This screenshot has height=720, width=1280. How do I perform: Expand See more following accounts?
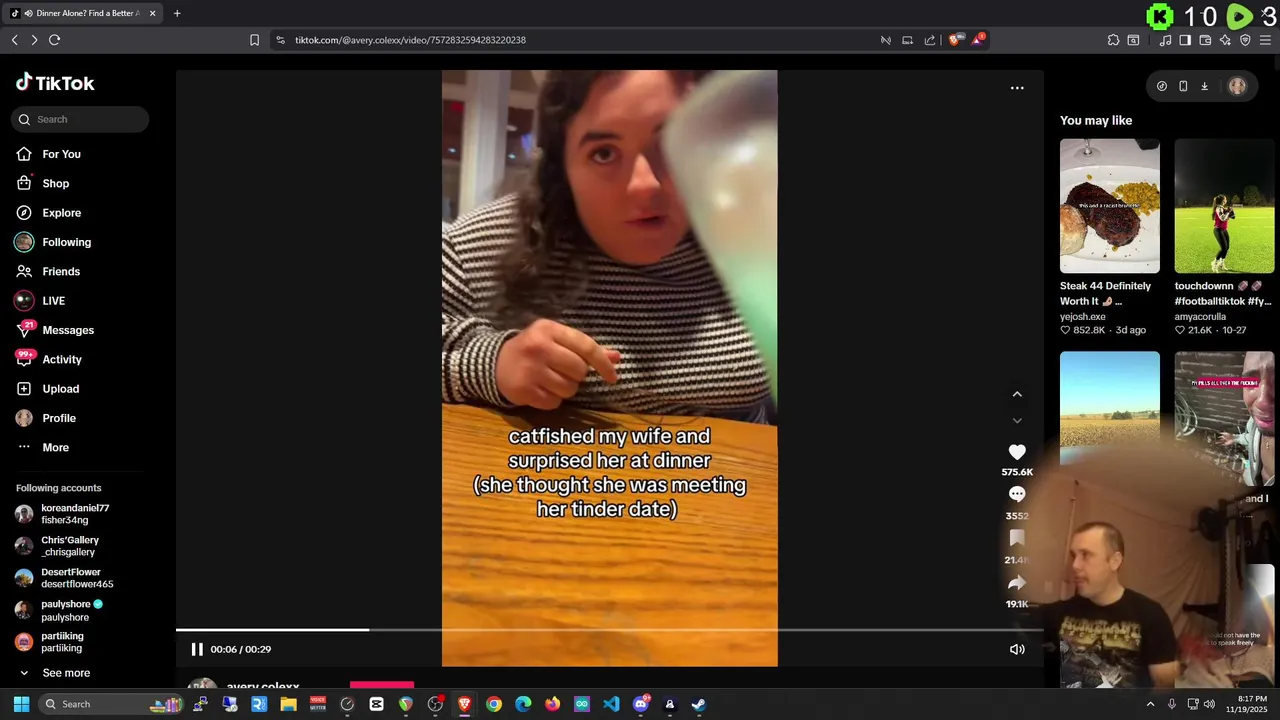[x=66, y=673]
